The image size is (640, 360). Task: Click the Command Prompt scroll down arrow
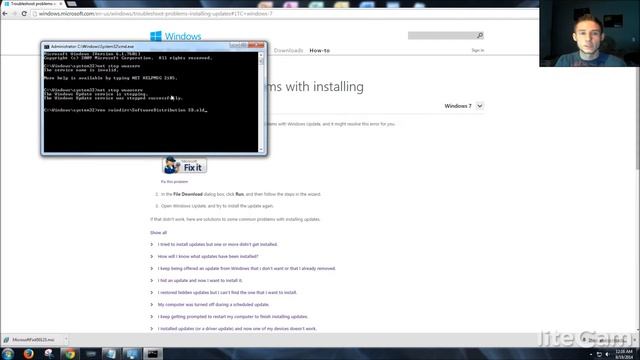click(261, 149)
